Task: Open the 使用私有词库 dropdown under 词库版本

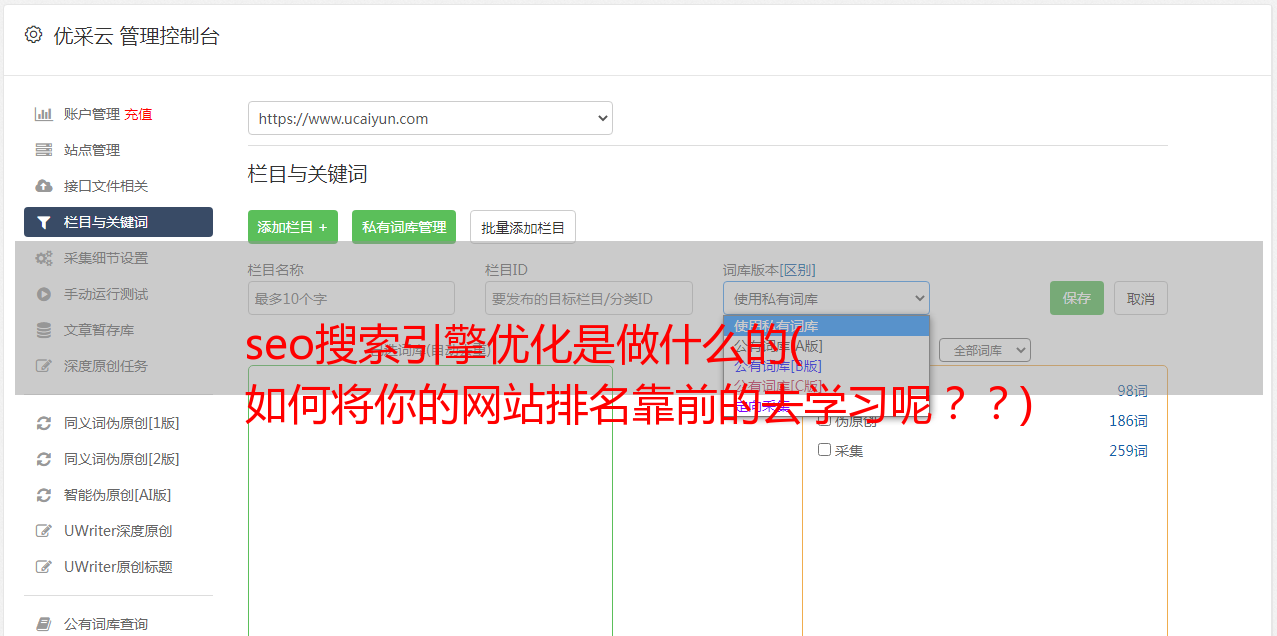Action: [826, 298]
